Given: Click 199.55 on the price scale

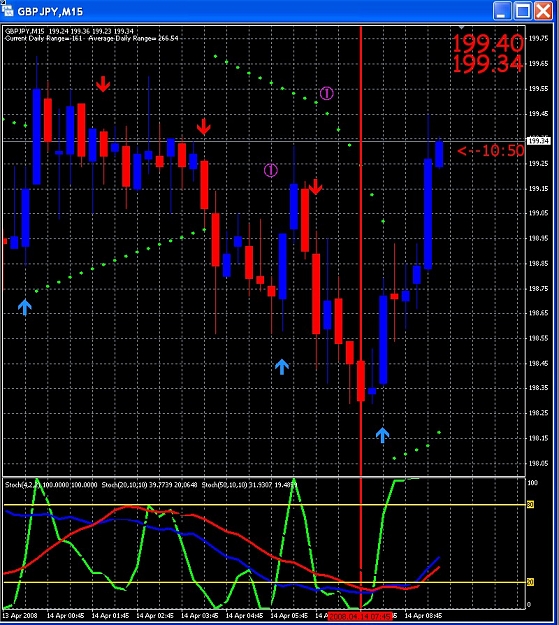Looking at the screenshot, I should coord(538,88).
